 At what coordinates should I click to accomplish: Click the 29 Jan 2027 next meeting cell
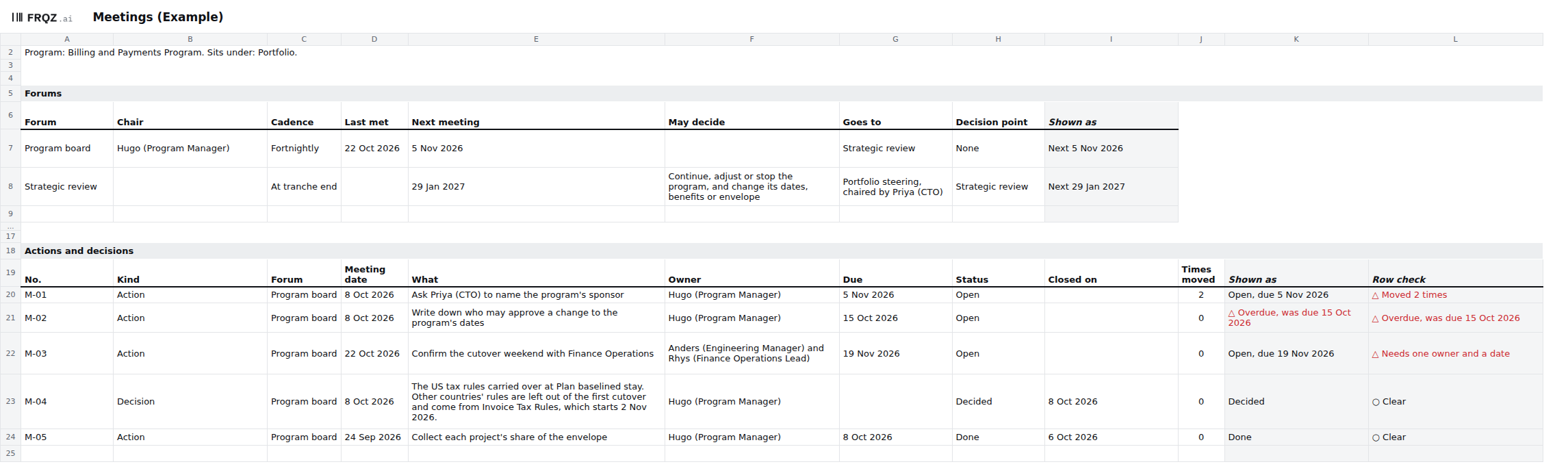point(536,187)
